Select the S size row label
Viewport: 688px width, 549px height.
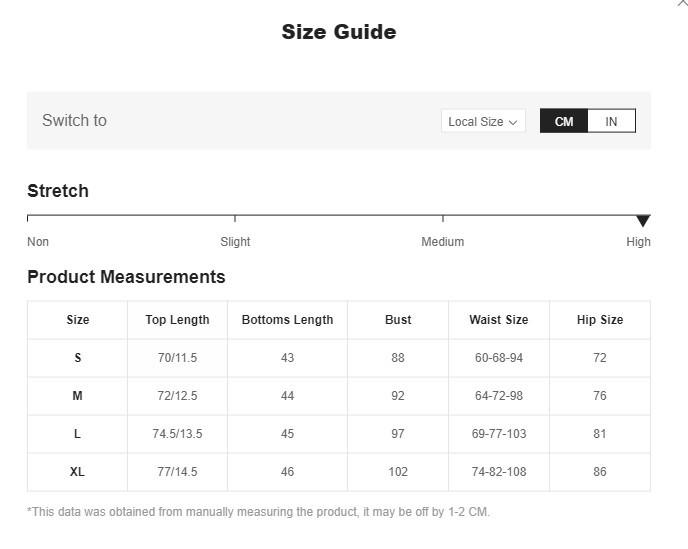(78, 358)
